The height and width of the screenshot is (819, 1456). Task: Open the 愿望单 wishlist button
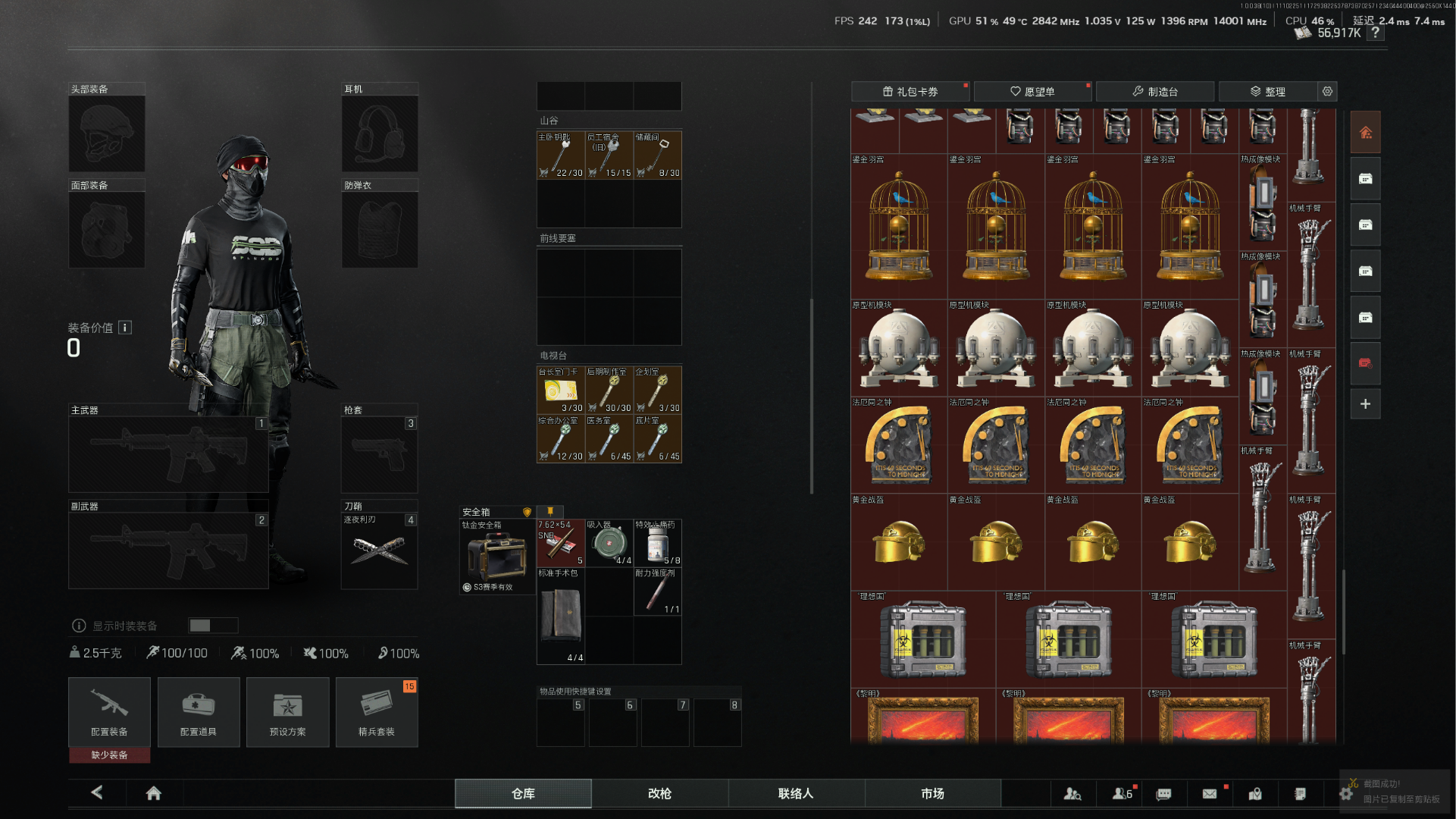click(1032, 91)
